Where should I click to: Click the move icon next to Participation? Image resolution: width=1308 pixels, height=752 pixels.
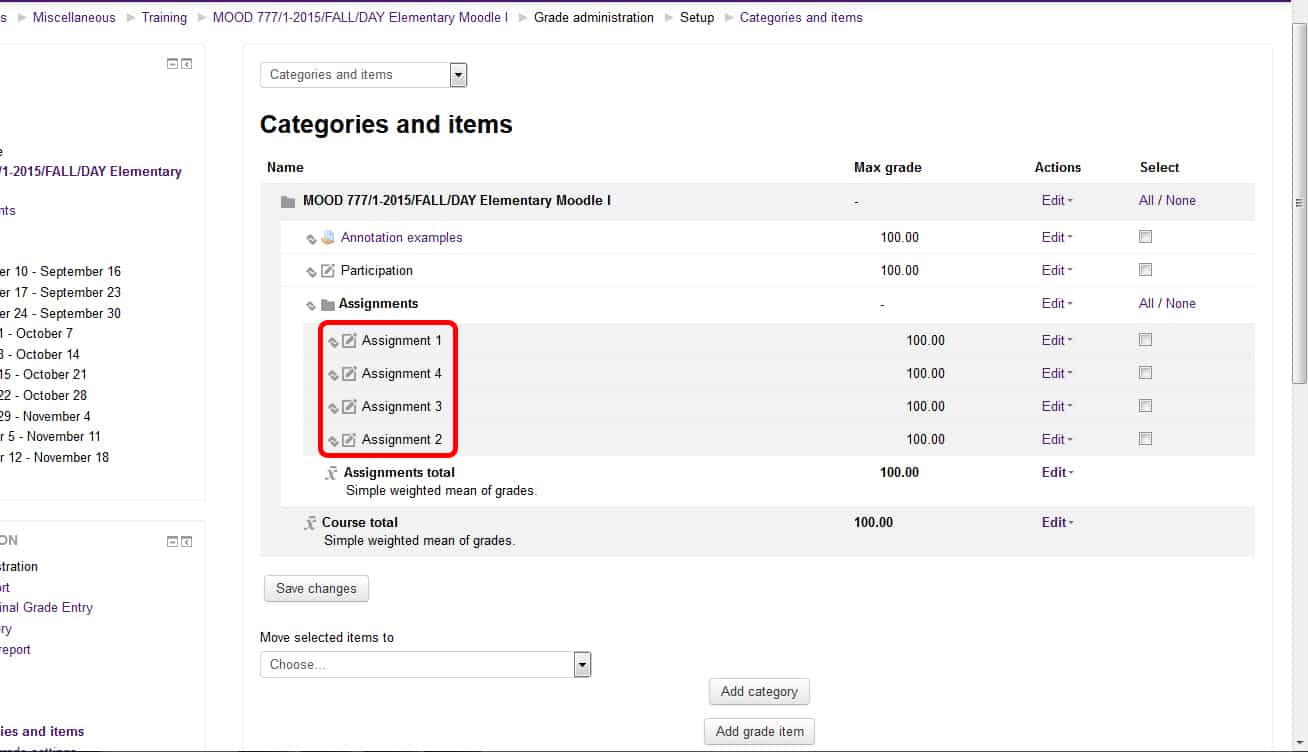pyautogui.click(x=311, y=272)
